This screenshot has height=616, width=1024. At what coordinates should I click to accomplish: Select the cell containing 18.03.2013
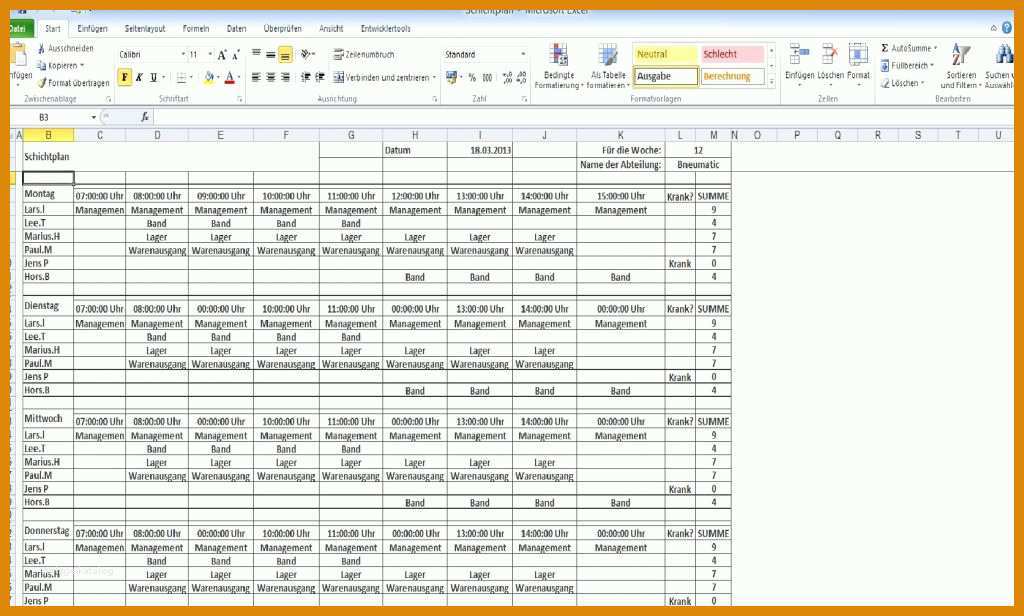coord(480,150)
